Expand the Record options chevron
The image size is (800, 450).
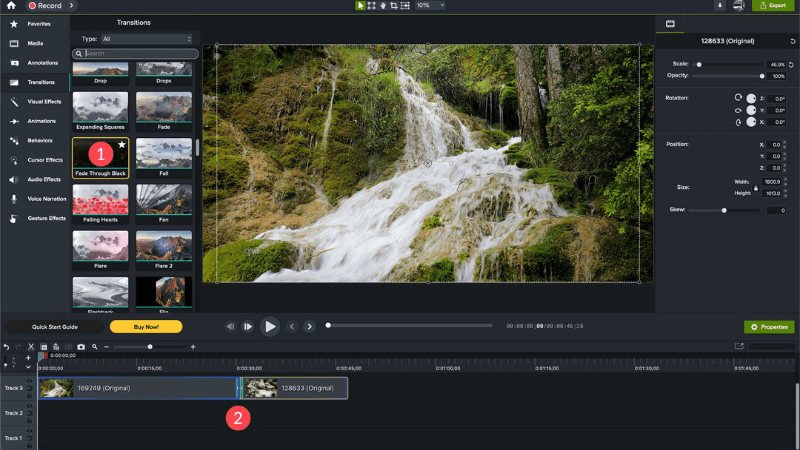click(71, 6)
